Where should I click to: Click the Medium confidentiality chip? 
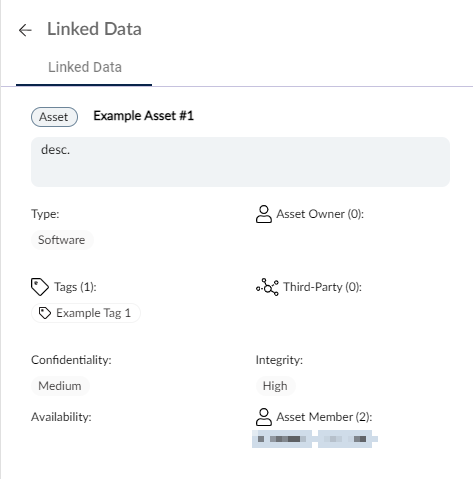pyautogui.click(x=60, y=386)
